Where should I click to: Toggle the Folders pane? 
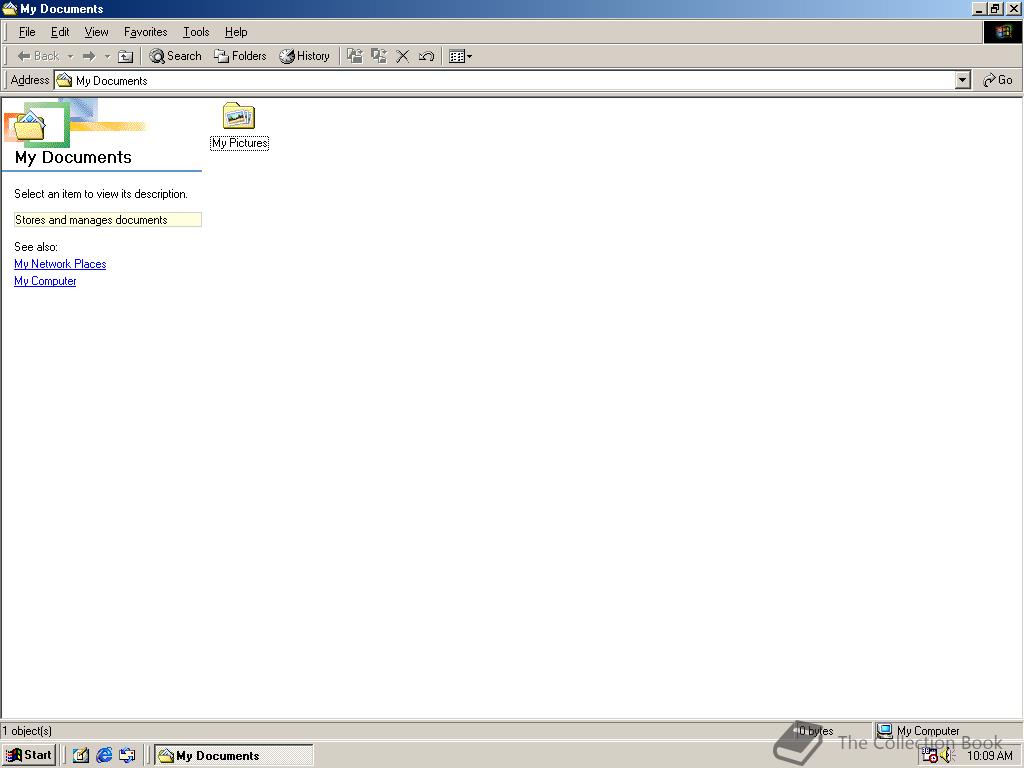[240, 56]
